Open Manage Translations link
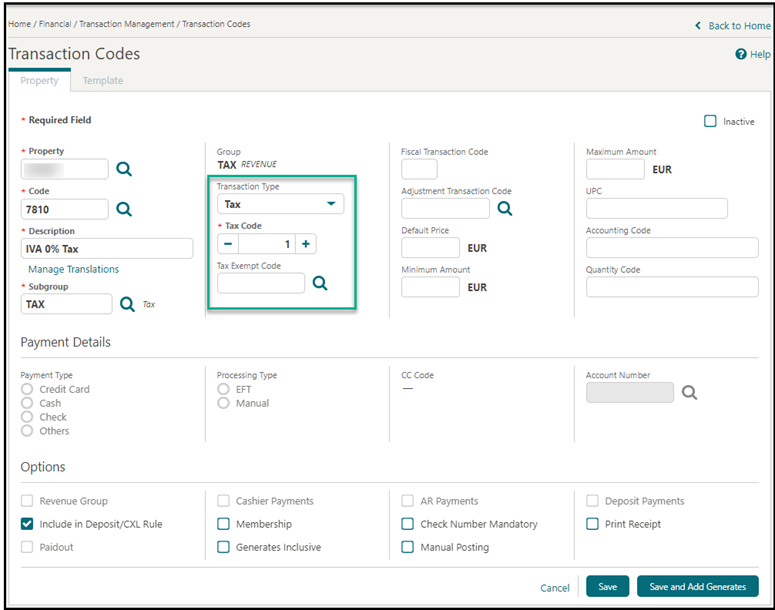Screen dimensions: 775x610 73,269
